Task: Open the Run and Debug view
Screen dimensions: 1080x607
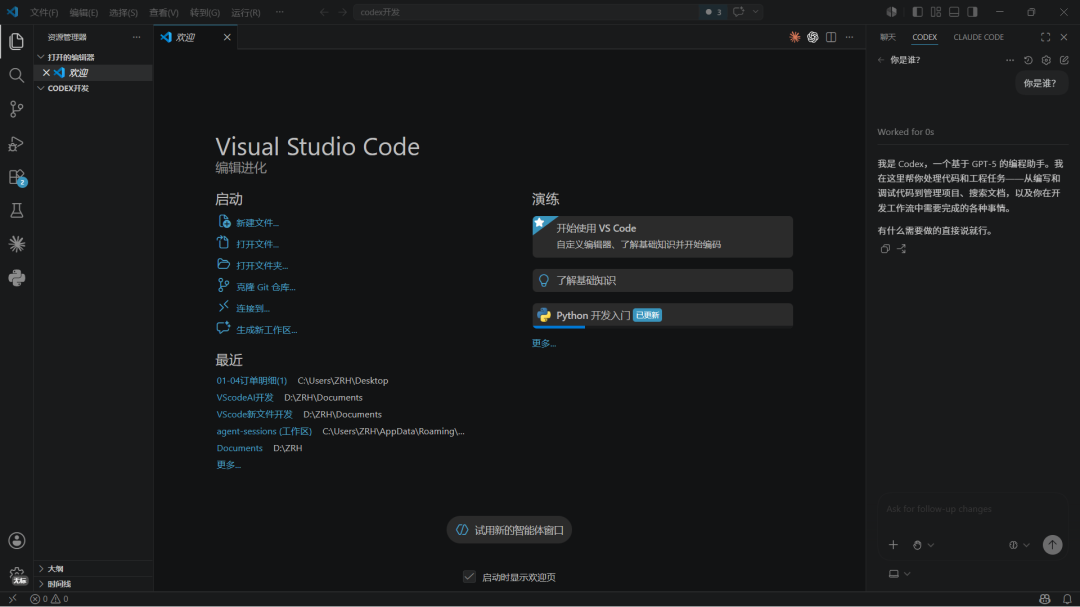Action: click(x=17, y=143)
